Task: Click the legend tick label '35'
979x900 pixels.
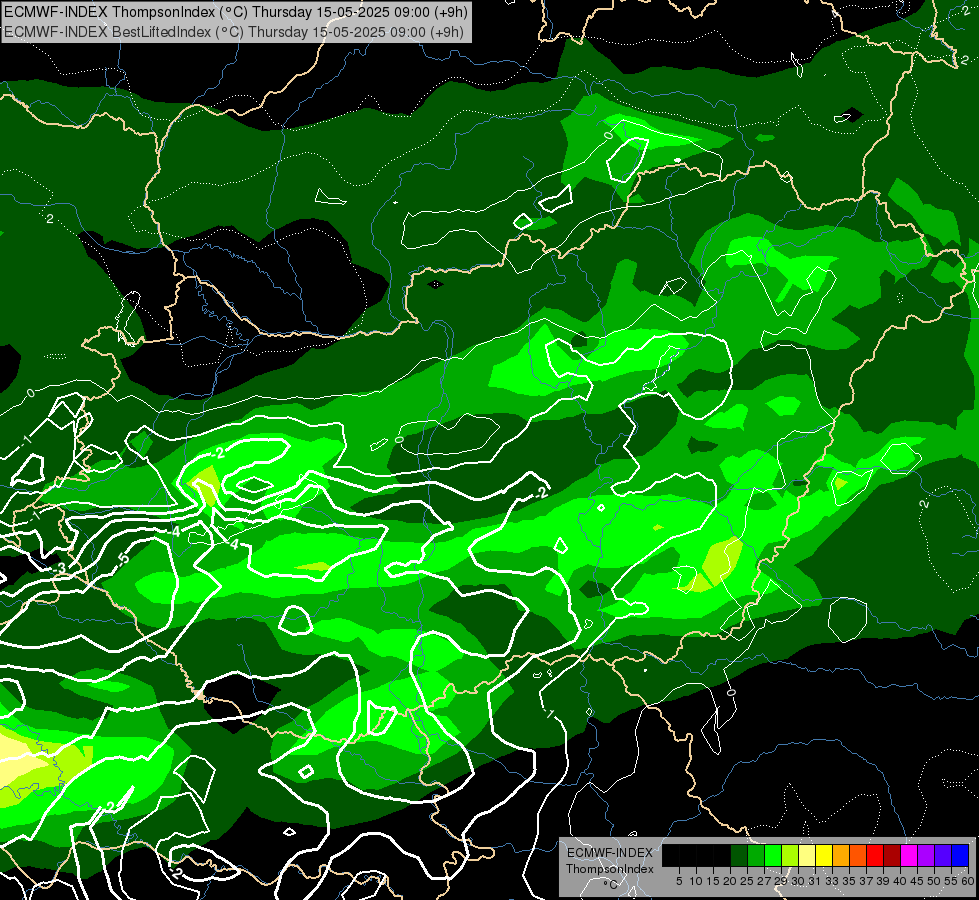Action: click(849, 881)
